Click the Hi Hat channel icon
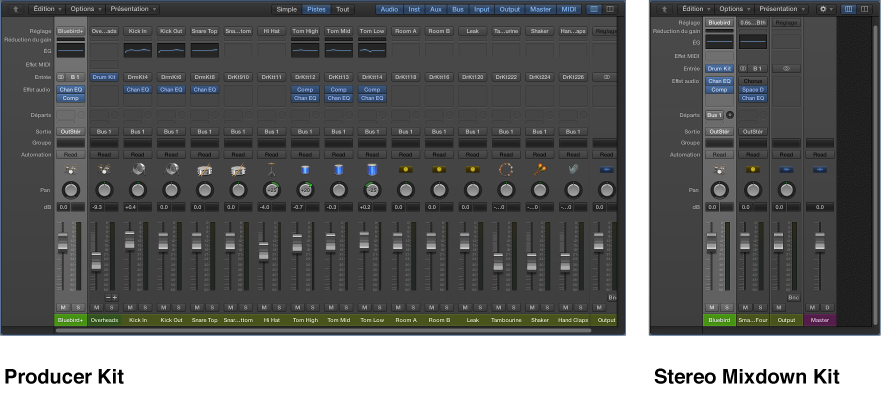The height and width of the screenshot is (394, 882). (x=272, y=169)
